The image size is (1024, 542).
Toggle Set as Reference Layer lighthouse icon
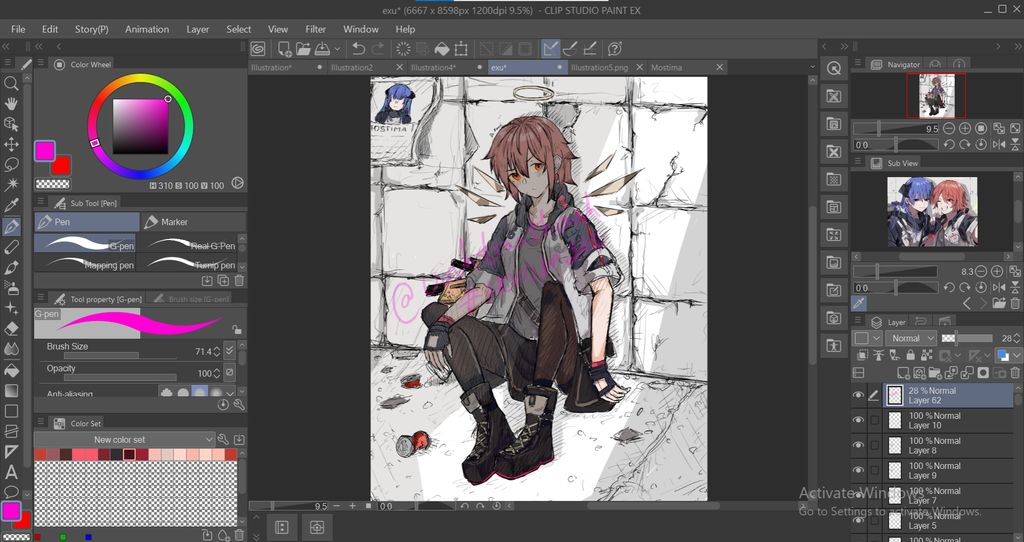tap(878, 355)
